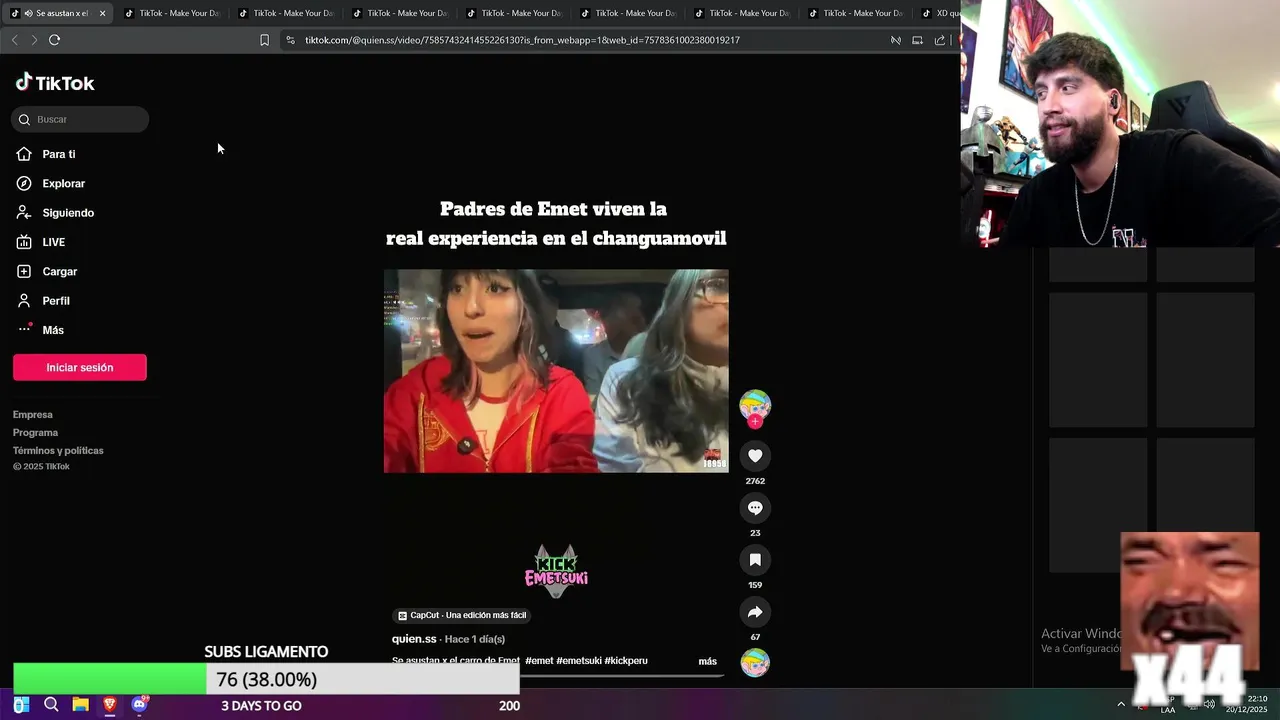Open the #kickperu hashtag
This screenshot has height=720, width=1280.
pos(626,661)
